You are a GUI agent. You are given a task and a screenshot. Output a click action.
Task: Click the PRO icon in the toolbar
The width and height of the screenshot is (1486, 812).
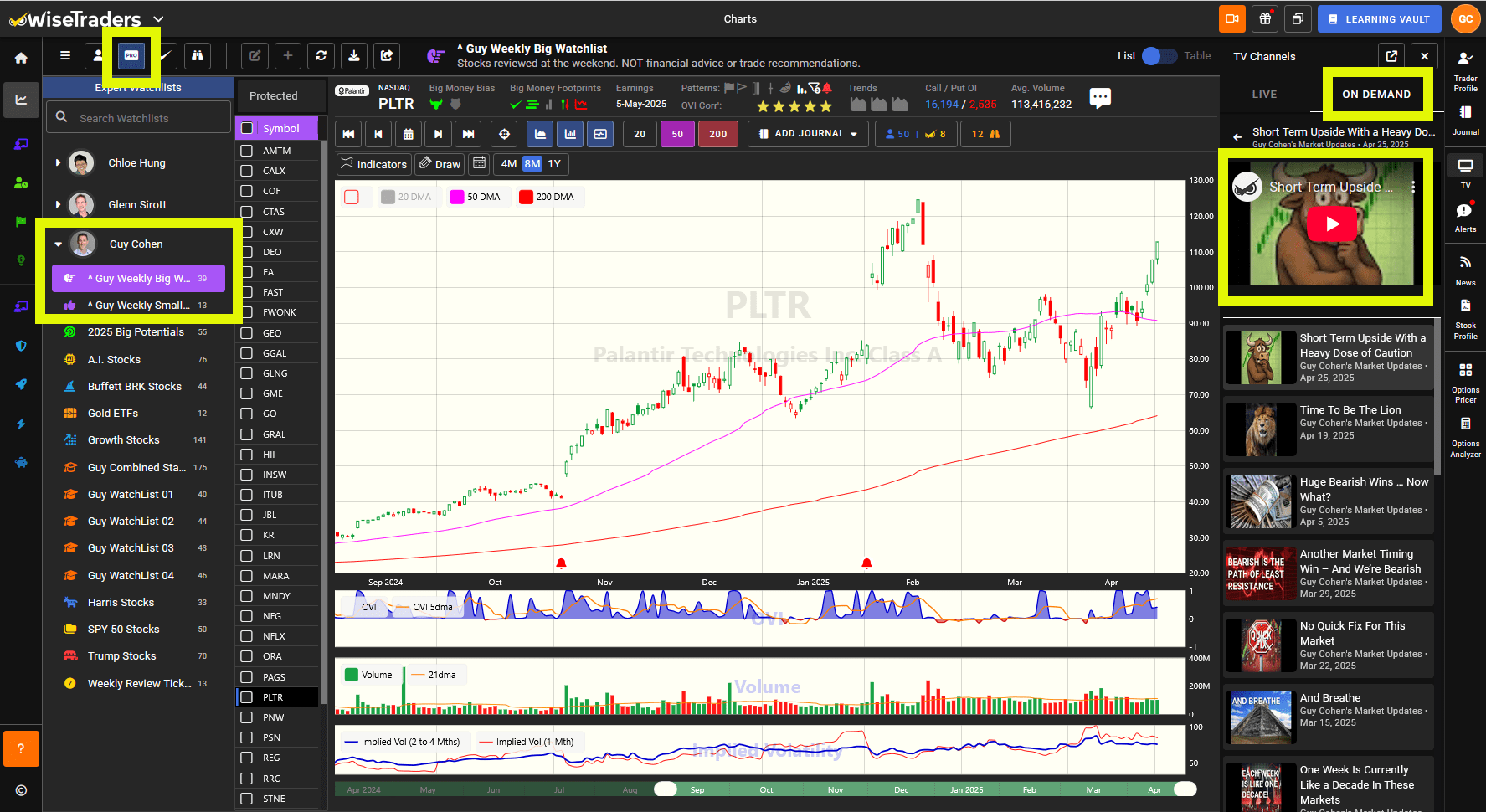pyautogui.click(x=131, y=56)
